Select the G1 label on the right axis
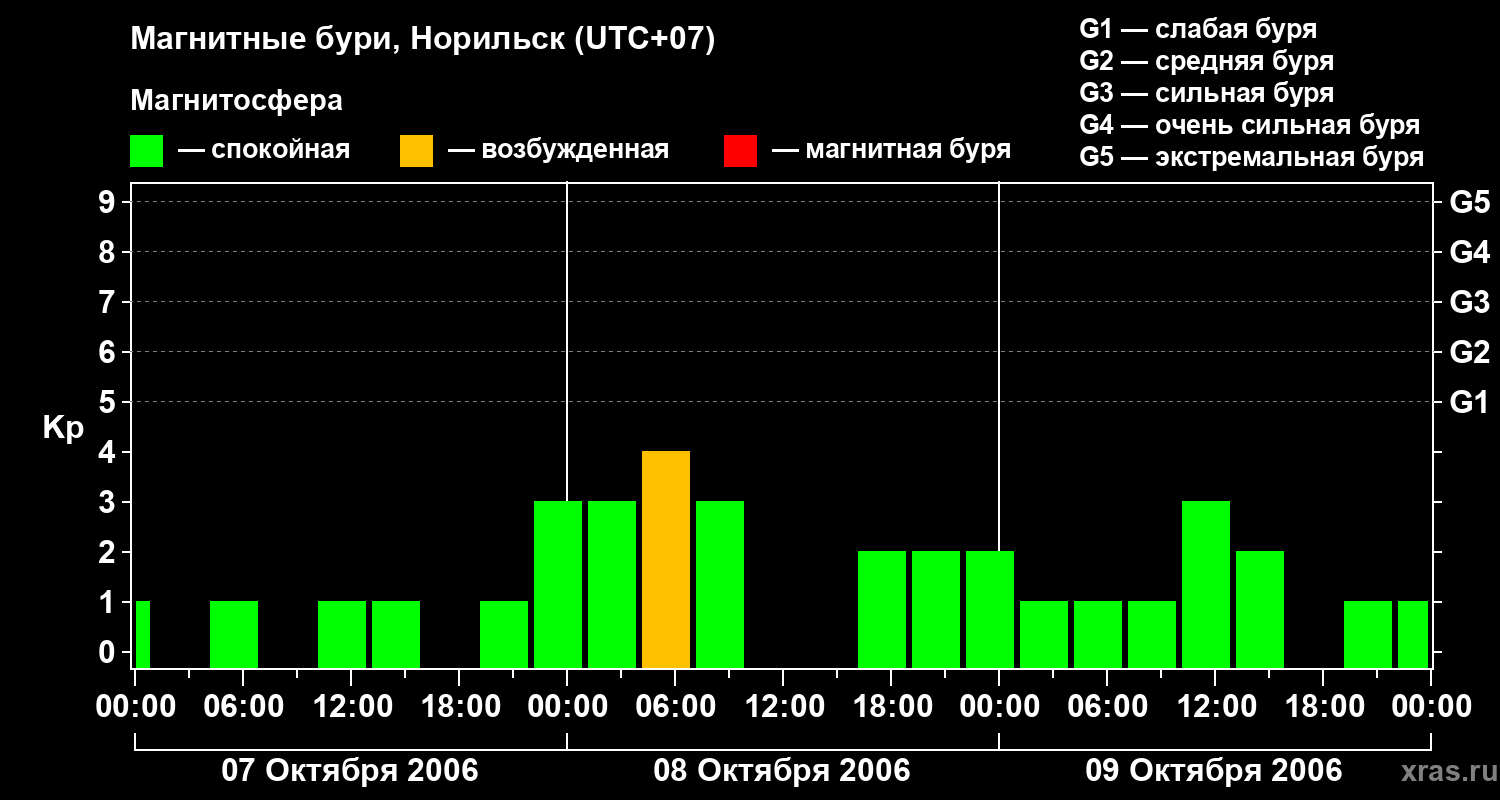 pos(1469,402)
